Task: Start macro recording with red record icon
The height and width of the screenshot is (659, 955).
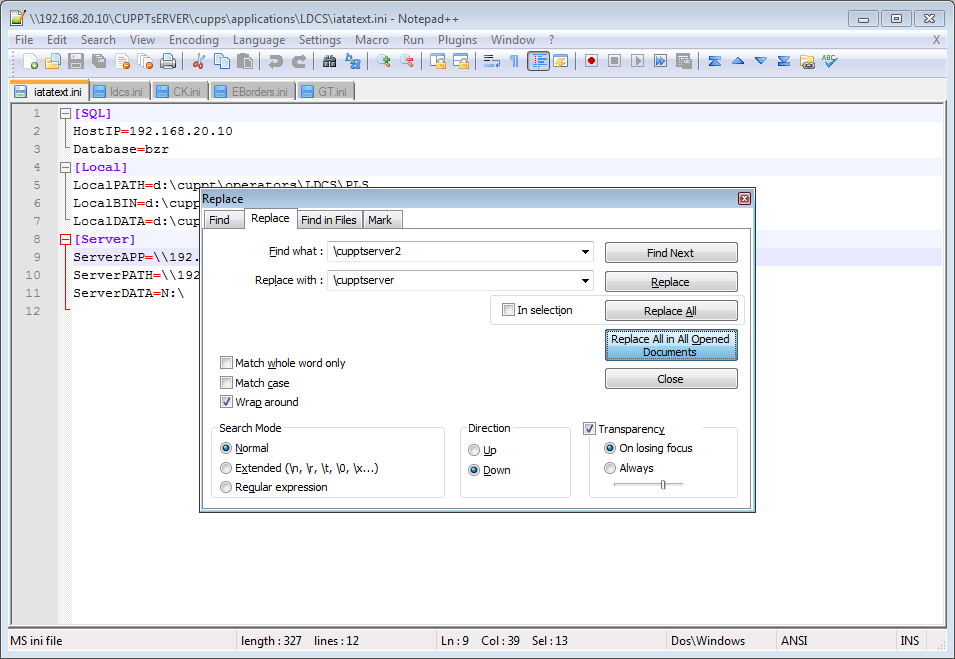Action: pos(592,62)
